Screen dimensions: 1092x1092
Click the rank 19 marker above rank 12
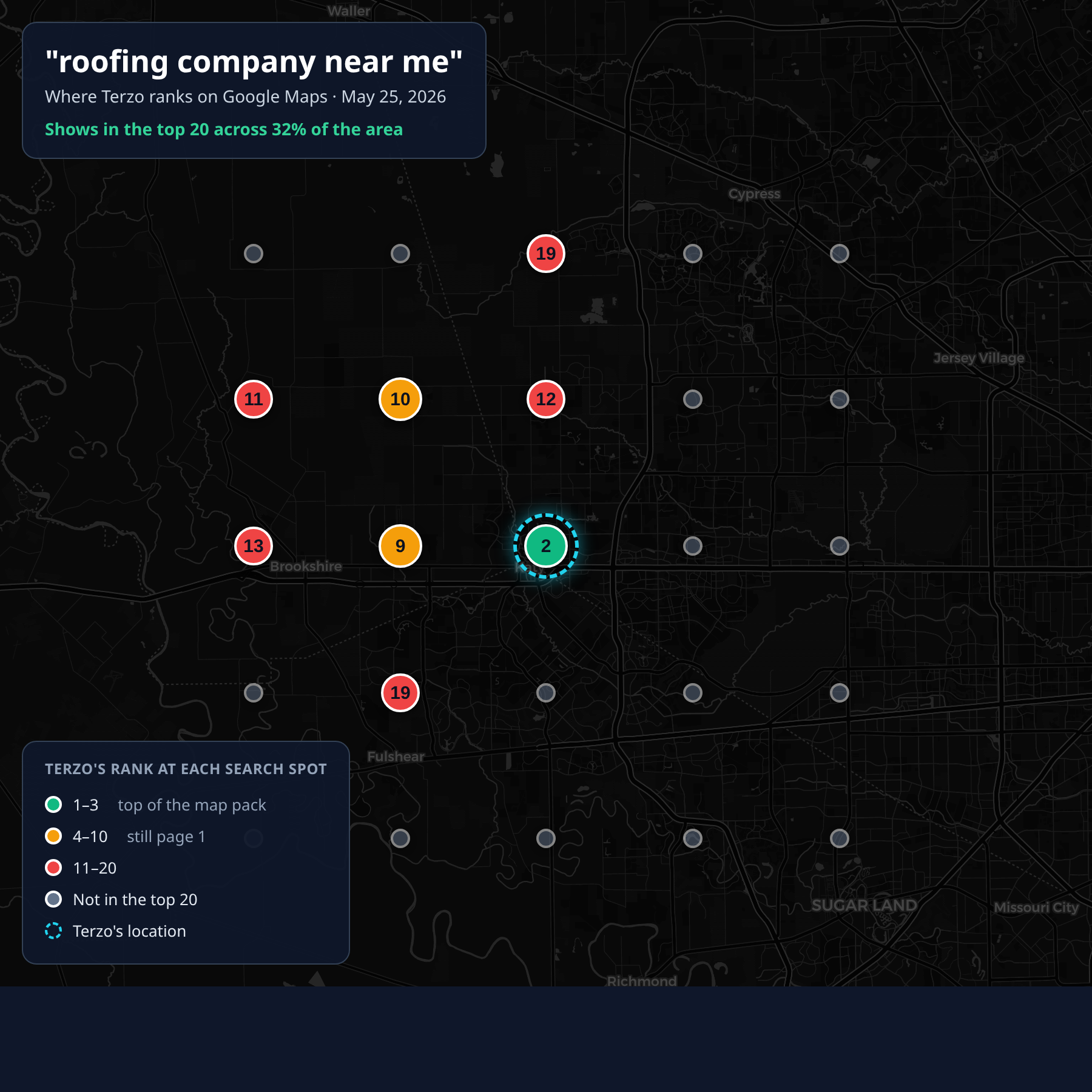coord(546,254)
